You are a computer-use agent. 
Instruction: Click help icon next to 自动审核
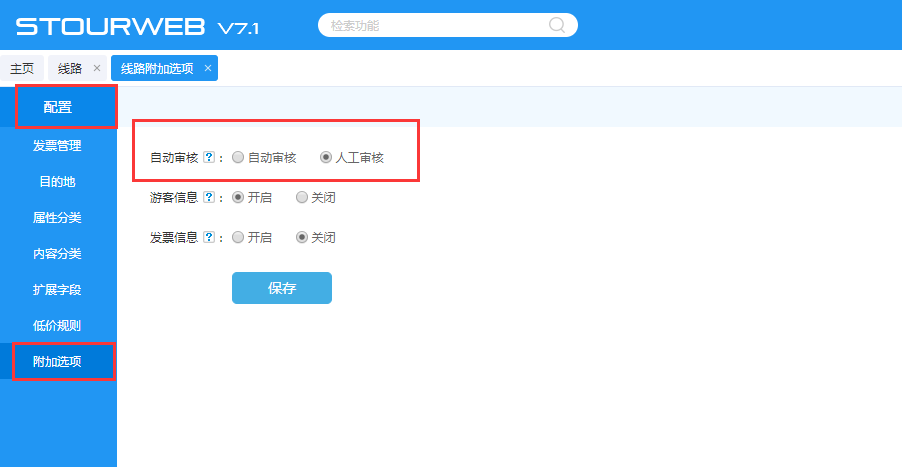(x=209, y=157)
